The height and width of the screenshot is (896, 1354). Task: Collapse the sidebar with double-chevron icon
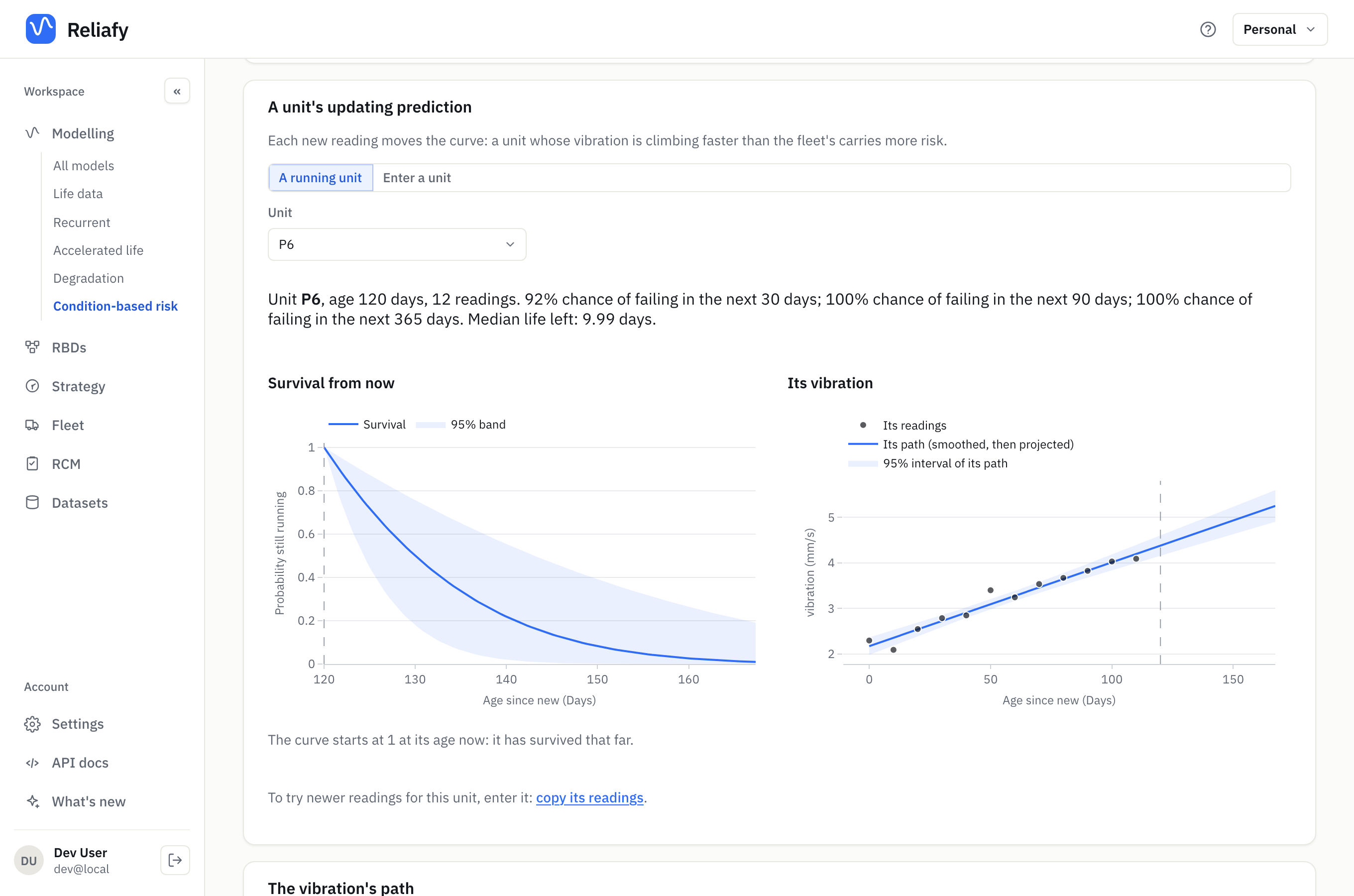177,91
